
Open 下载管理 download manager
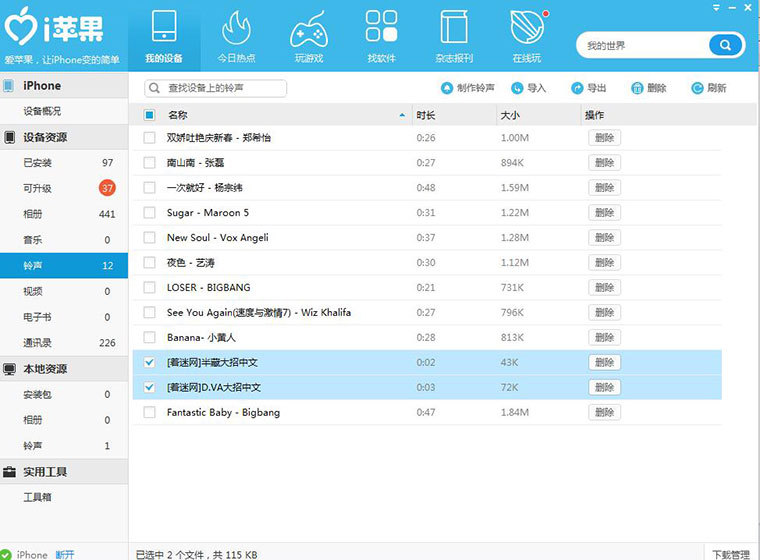pyautogui.click(x=730, y=554)
